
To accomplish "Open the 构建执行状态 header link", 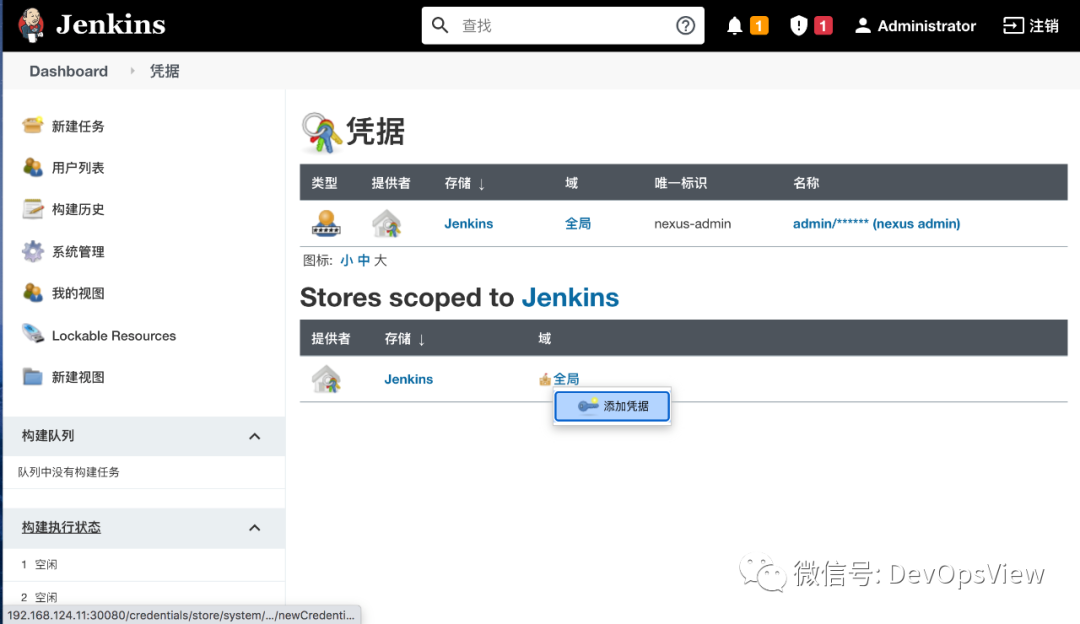I will (x=61, y=527).
